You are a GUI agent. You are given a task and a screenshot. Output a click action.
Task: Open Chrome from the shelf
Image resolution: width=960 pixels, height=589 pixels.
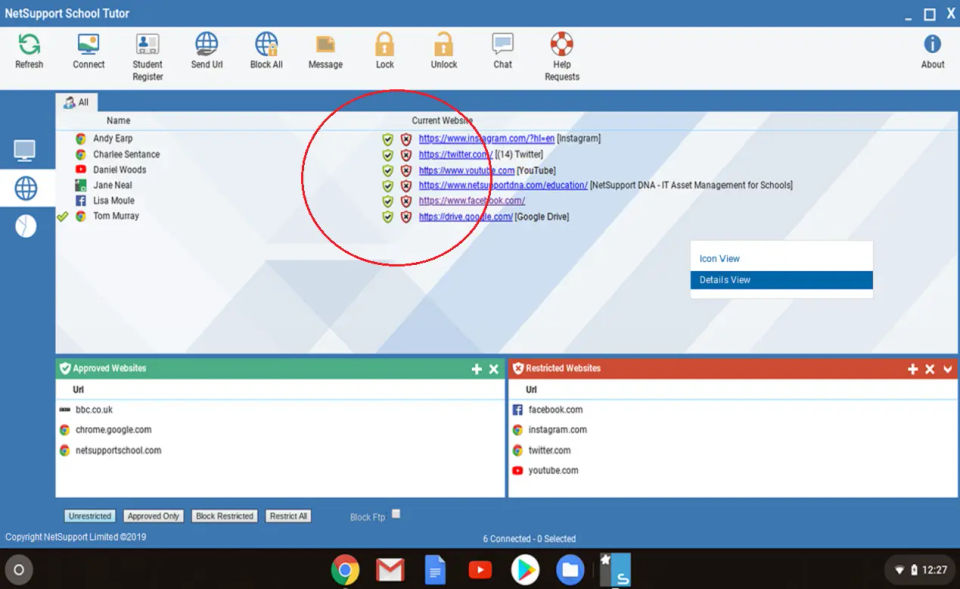[345, 570]
